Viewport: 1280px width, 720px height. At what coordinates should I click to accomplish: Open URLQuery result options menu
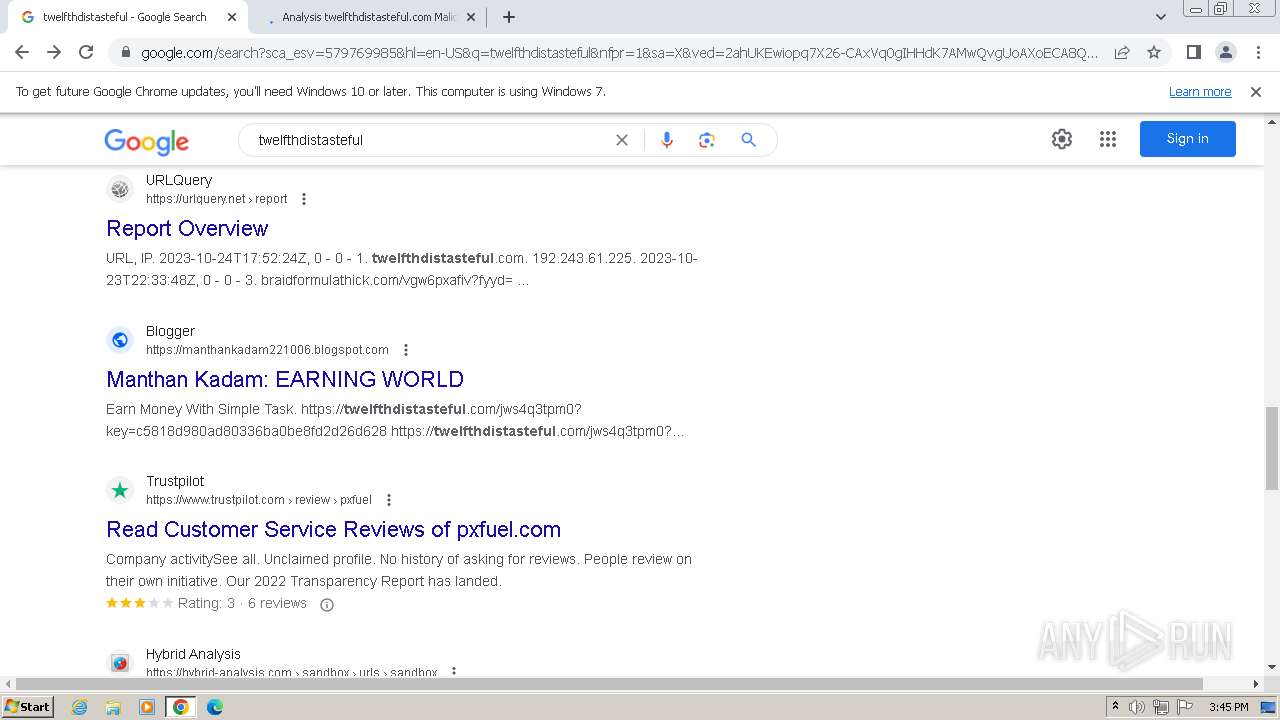[304, 199]
